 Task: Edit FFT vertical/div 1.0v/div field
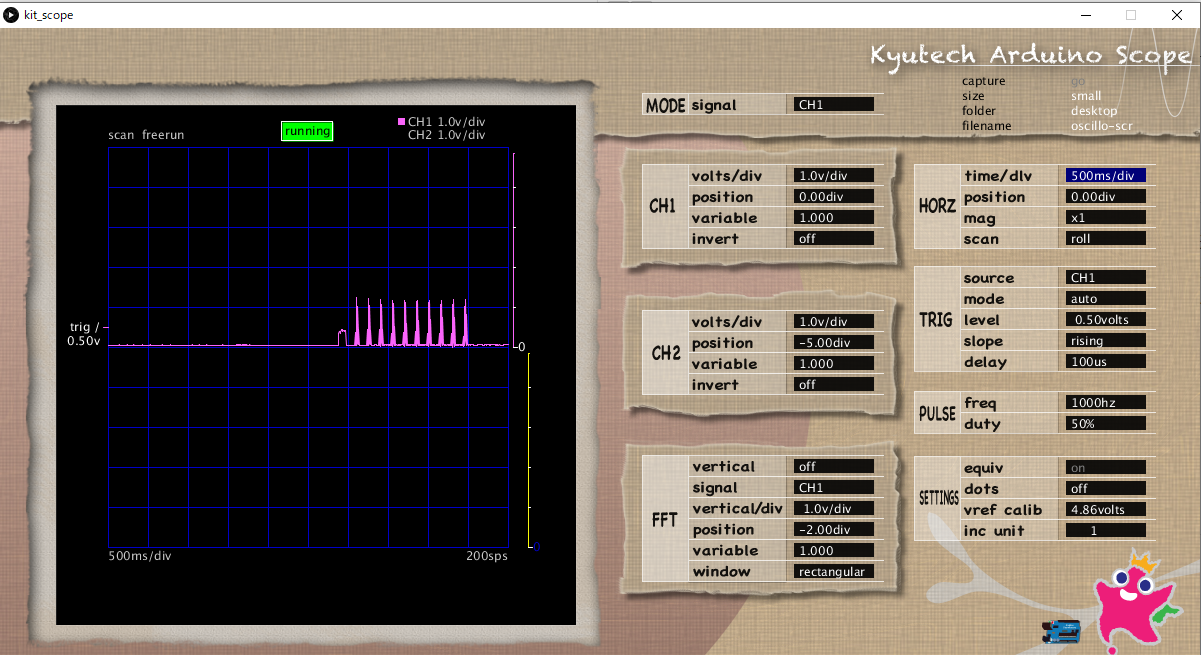(x=834, y=509)
